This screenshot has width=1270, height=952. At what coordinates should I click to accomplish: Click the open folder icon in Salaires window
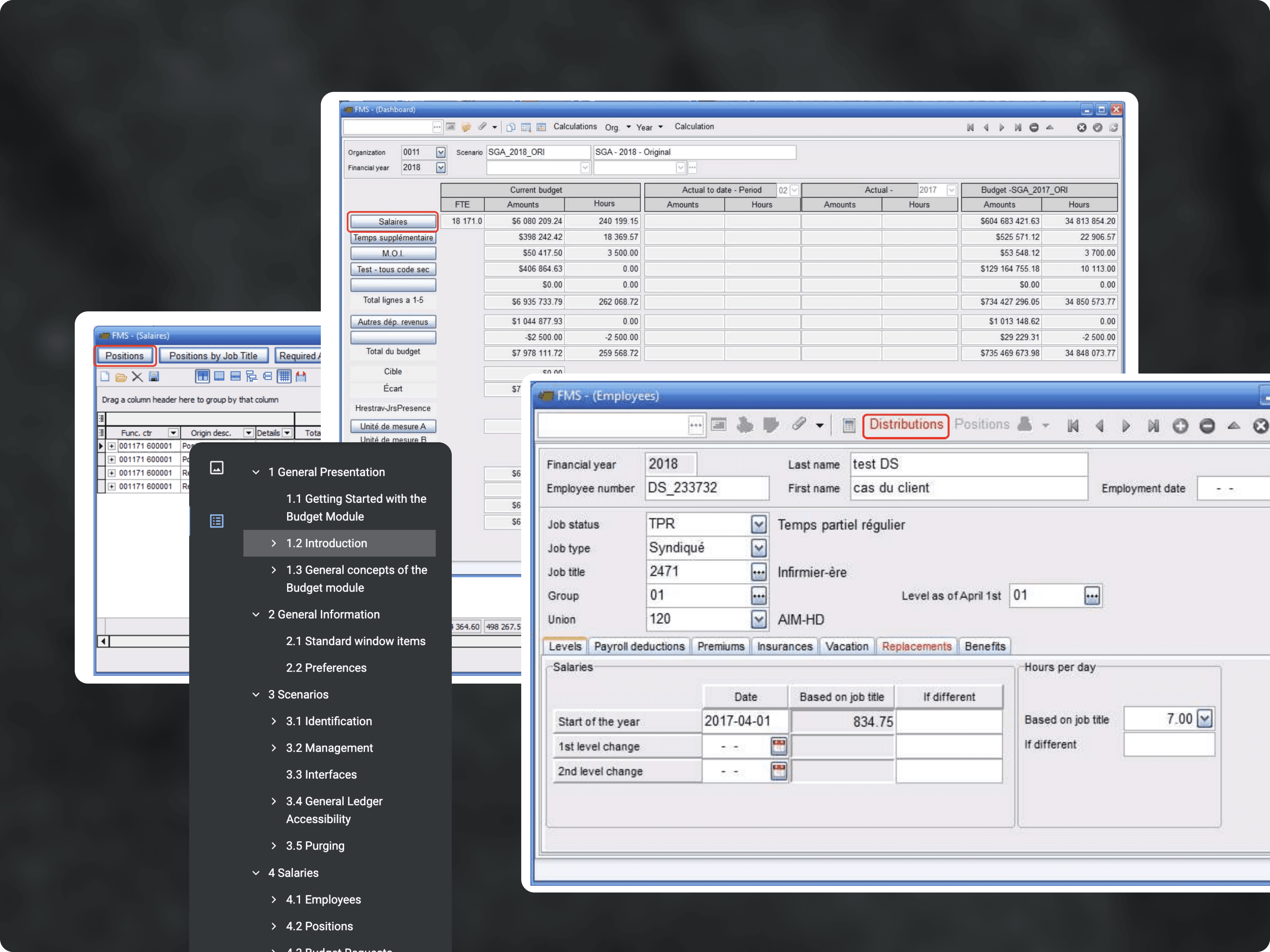click(x=121, y=377)
